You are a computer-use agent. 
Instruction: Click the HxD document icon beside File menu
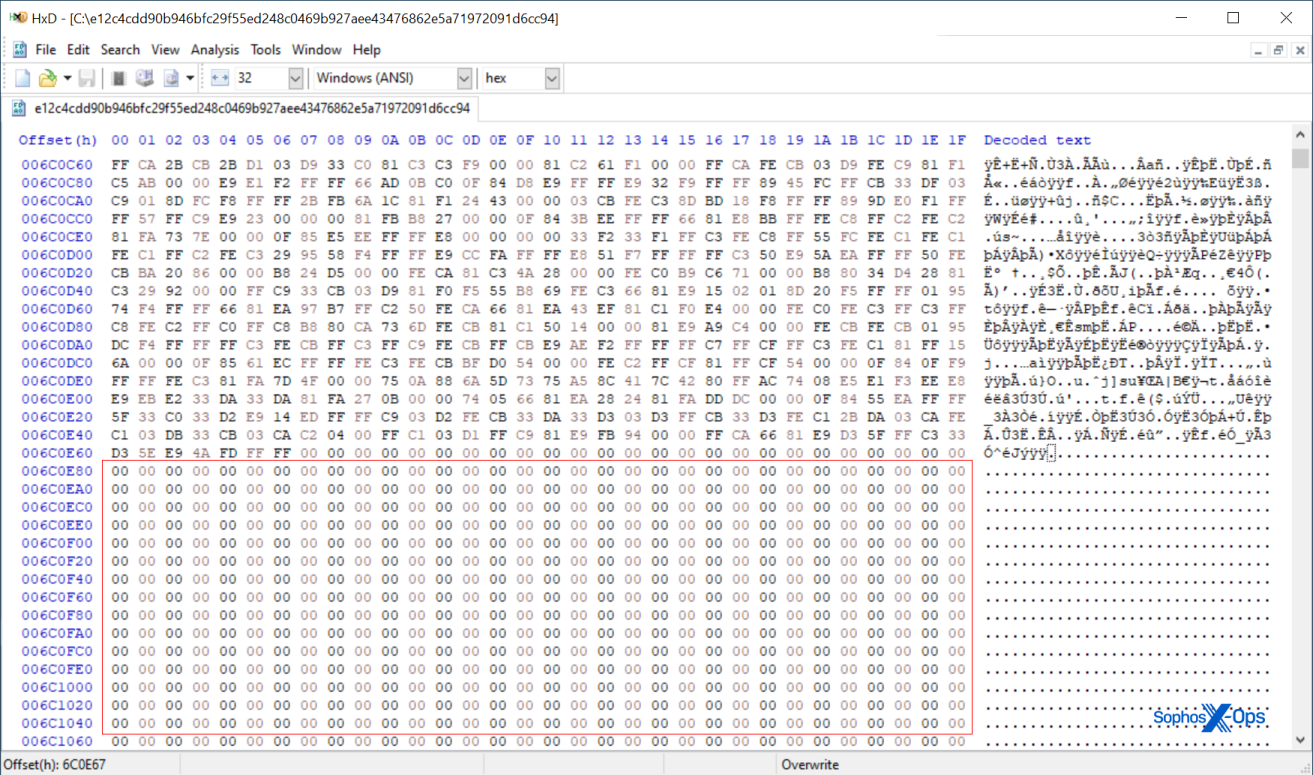pyautogui.click(x=20, y=49)
